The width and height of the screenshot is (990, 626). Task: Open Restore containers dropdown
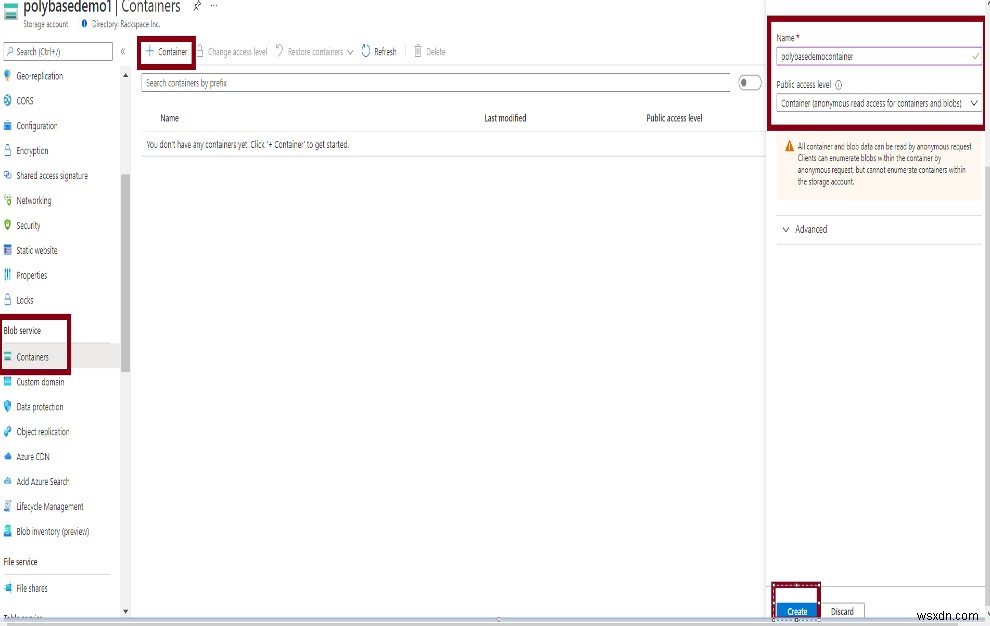(314, 52)
